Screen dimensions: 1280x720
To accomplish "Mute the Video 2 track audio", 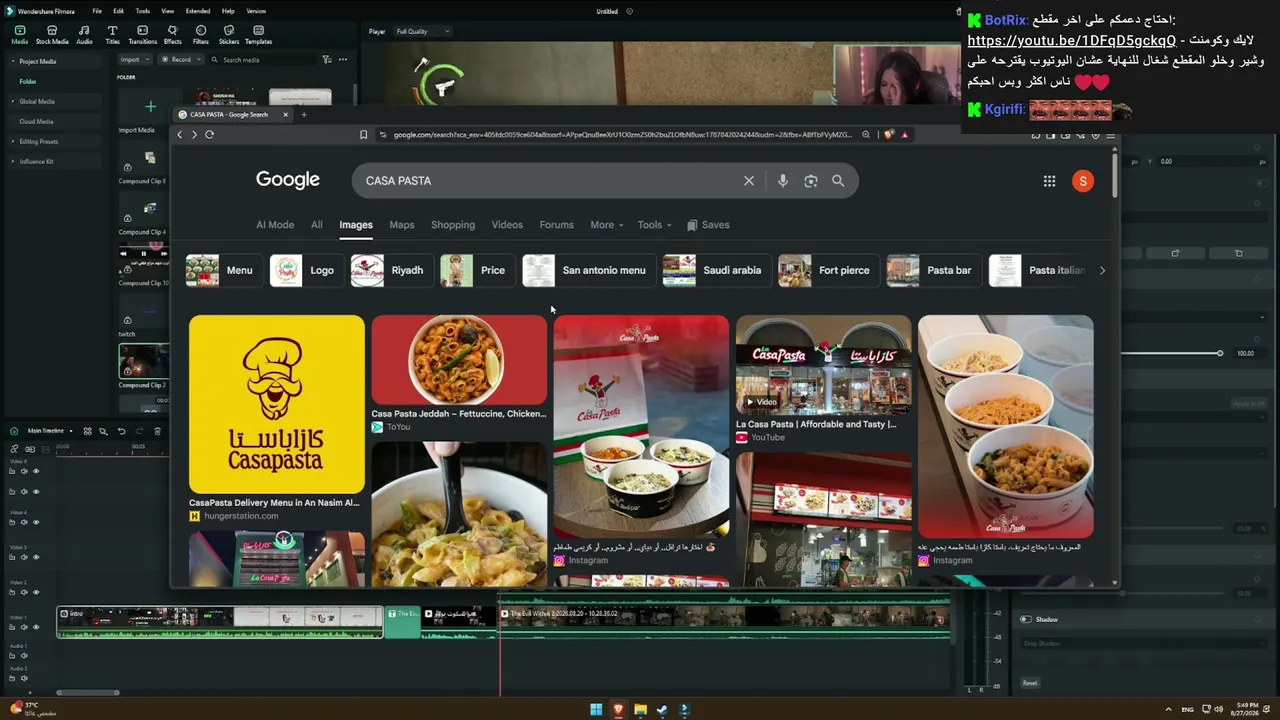I will click(x=24, y=592).
